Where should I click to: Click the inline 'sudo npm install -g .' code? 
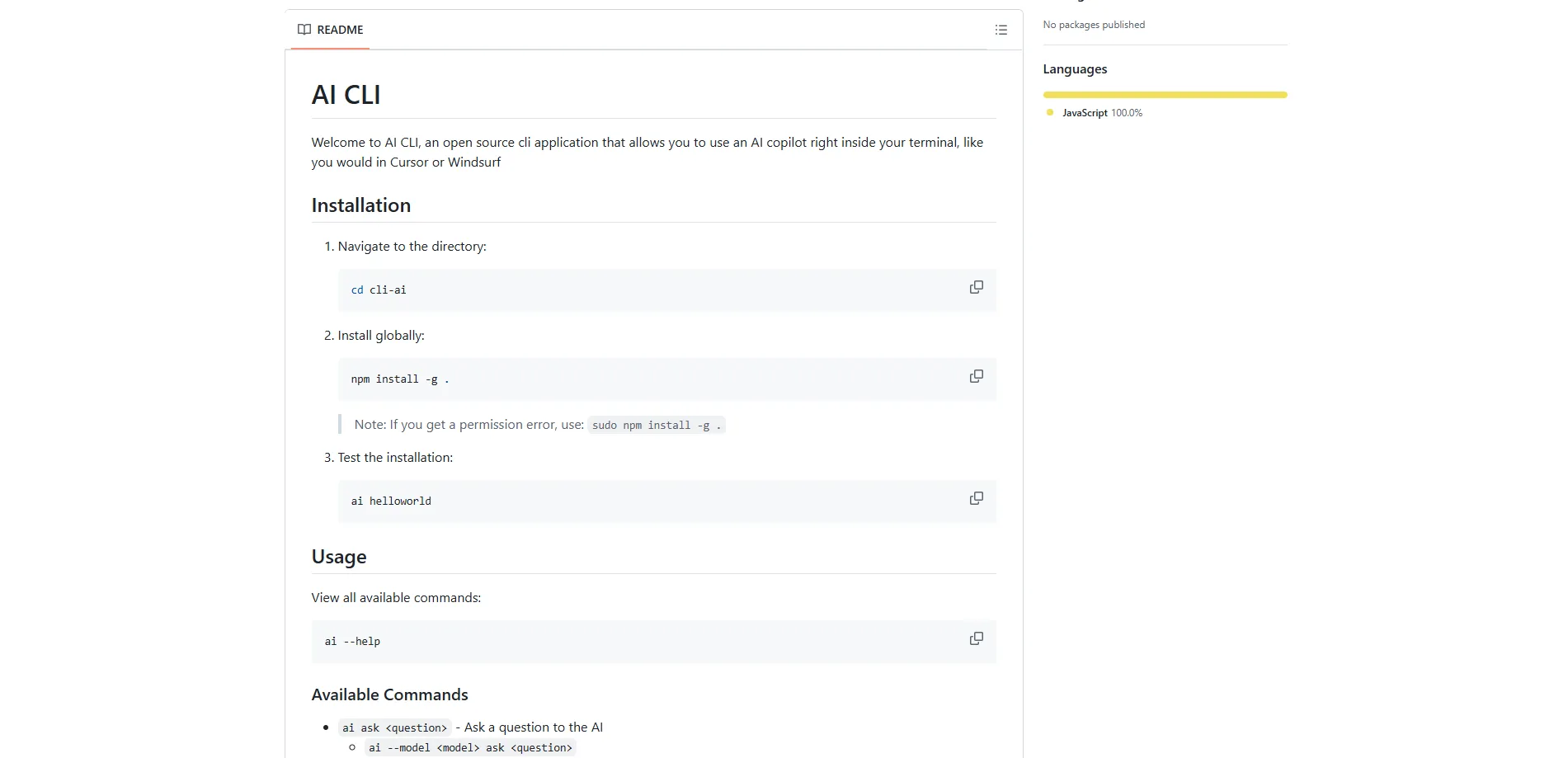656,426
